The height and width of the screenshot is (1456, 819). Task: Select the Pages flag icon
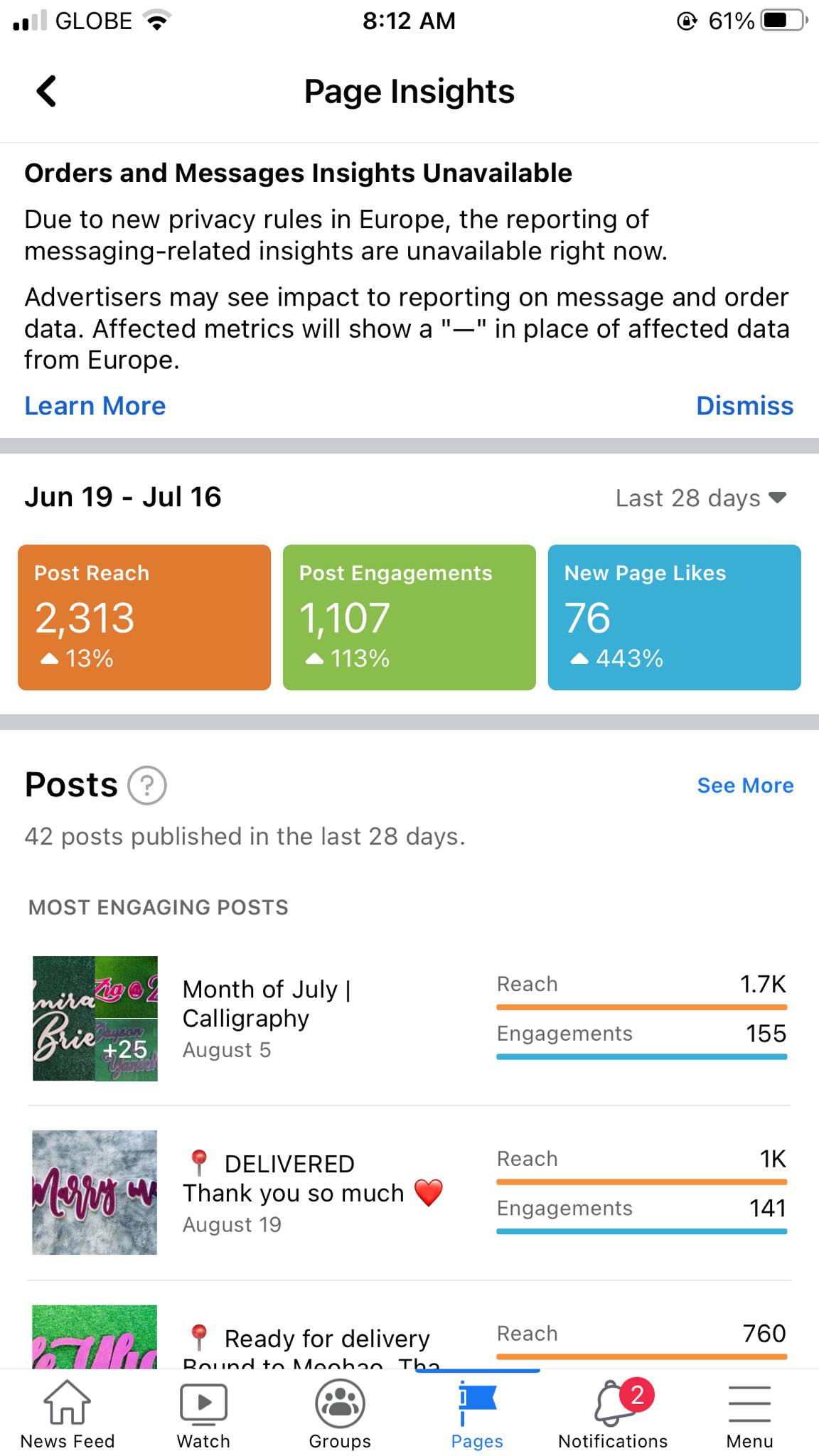pyautogui.click(x=477, y=1403)
